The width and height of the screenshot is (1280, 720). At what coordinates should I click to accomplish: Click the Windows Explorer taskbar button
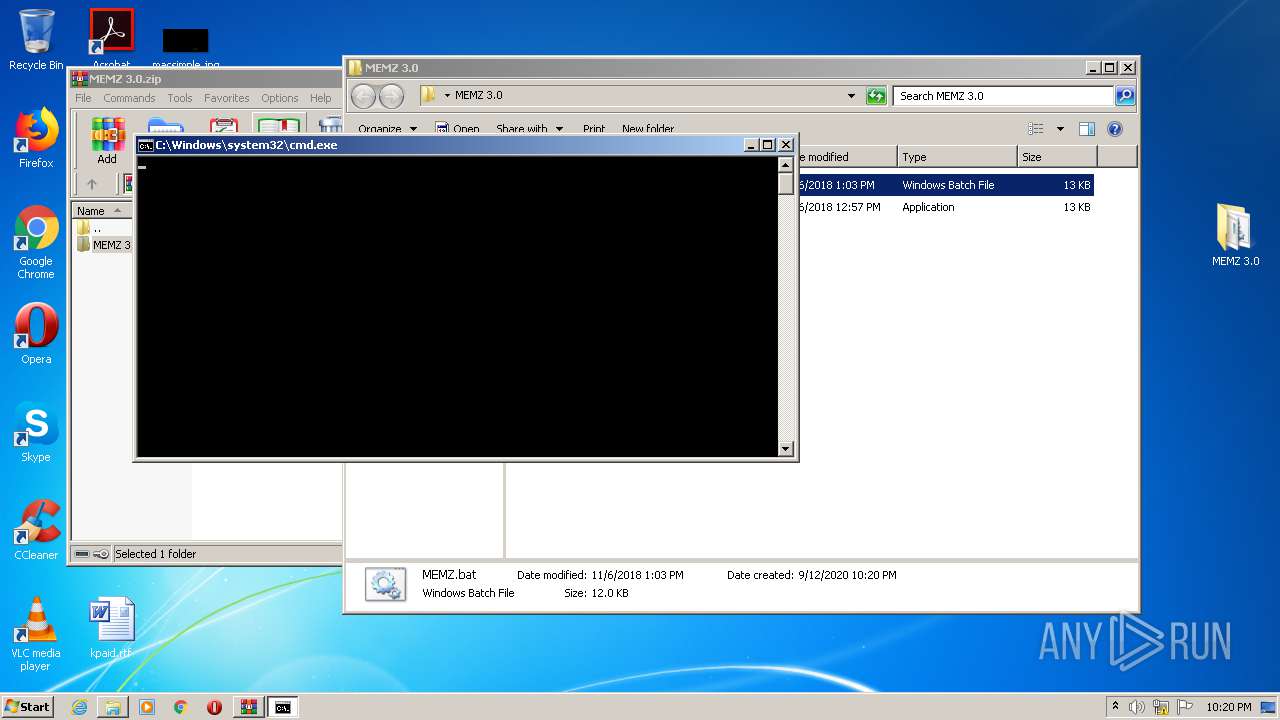click(x=113, y=707)
